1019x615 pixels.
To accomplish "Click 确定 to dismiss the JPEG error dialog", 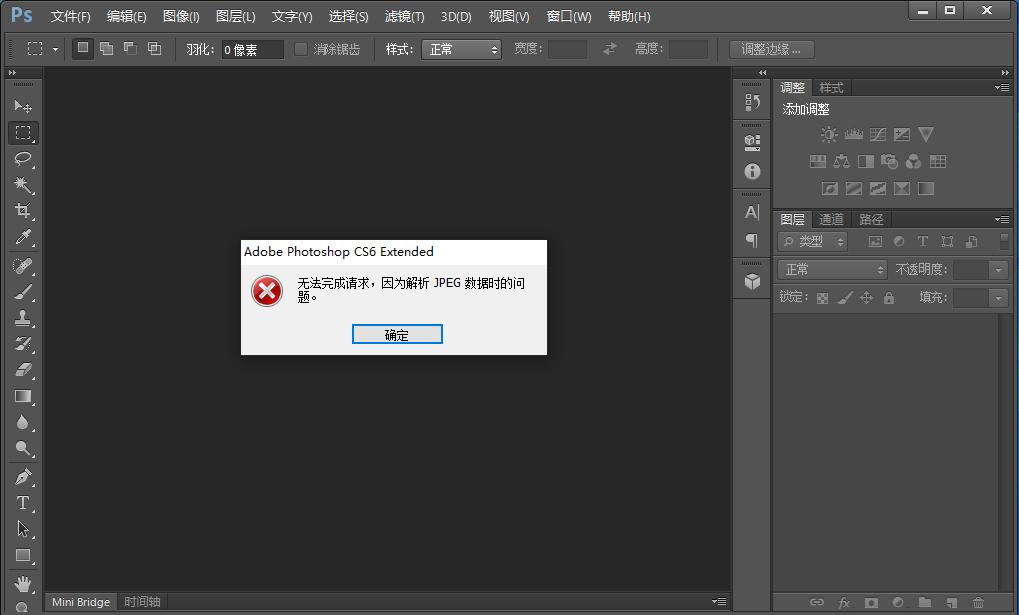I will click(396, 334).
